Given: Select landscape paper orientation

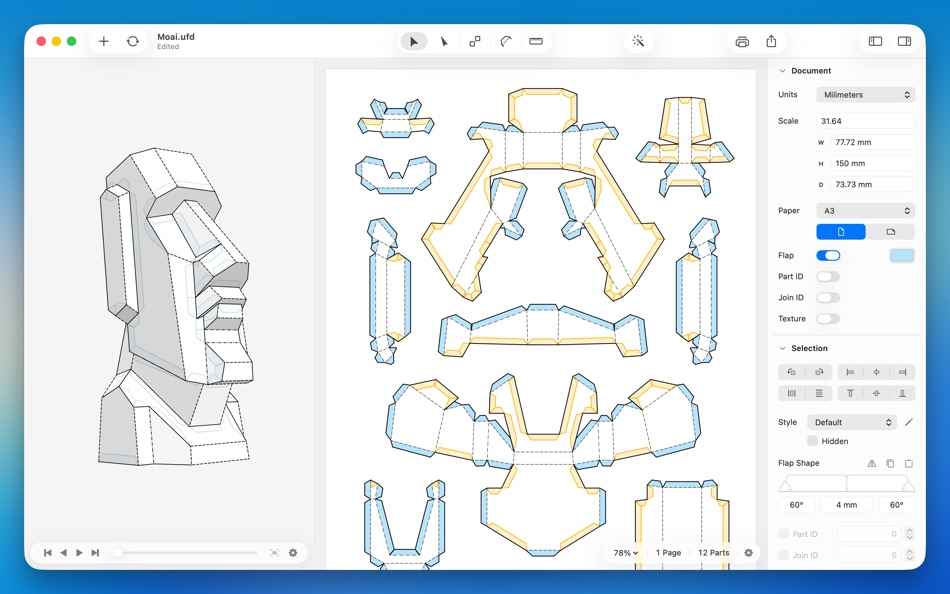Looking at the screenshot, I should 891,232.
